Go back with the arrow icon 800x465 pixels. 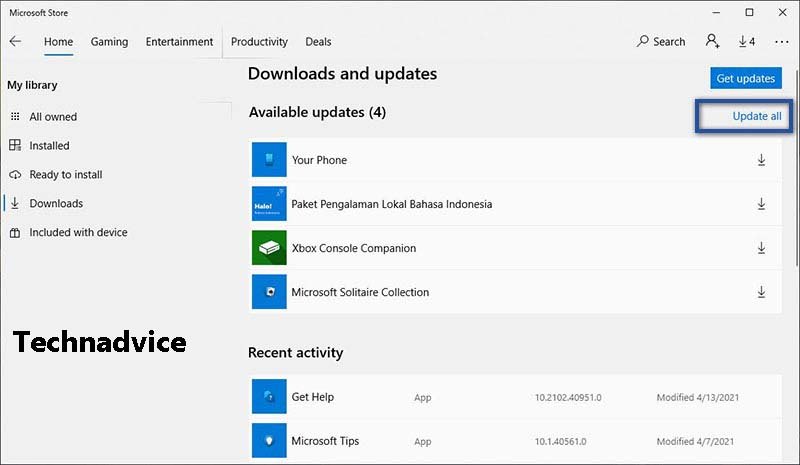pos(15,41)
